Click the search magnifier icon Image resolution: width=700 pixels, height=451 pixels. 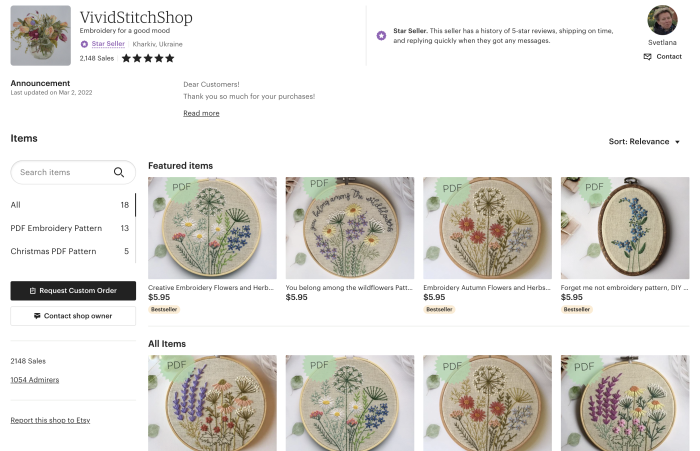(119, 172)
